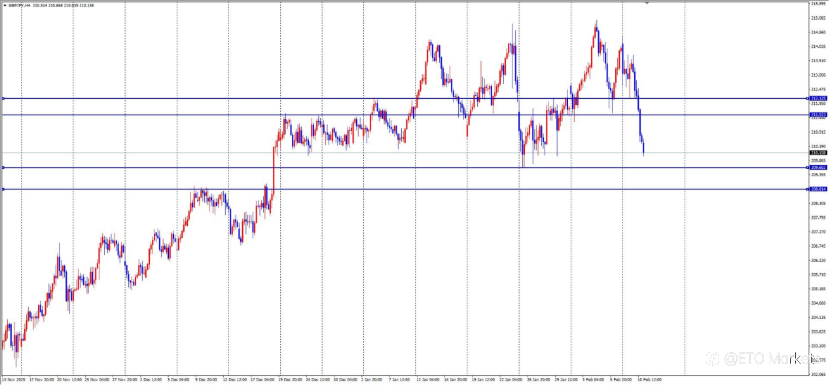Click the 215.005 price scale value

818,17
